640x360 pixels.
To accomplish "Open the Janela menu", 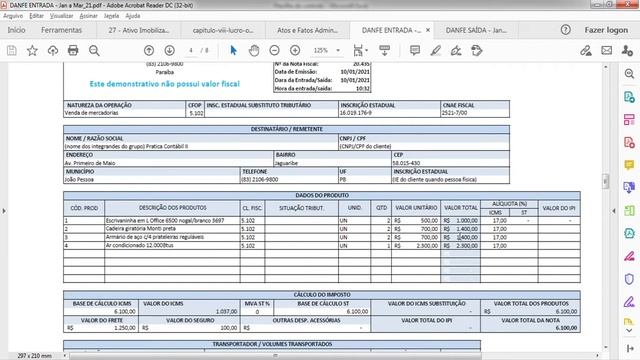I will point(111,16).
